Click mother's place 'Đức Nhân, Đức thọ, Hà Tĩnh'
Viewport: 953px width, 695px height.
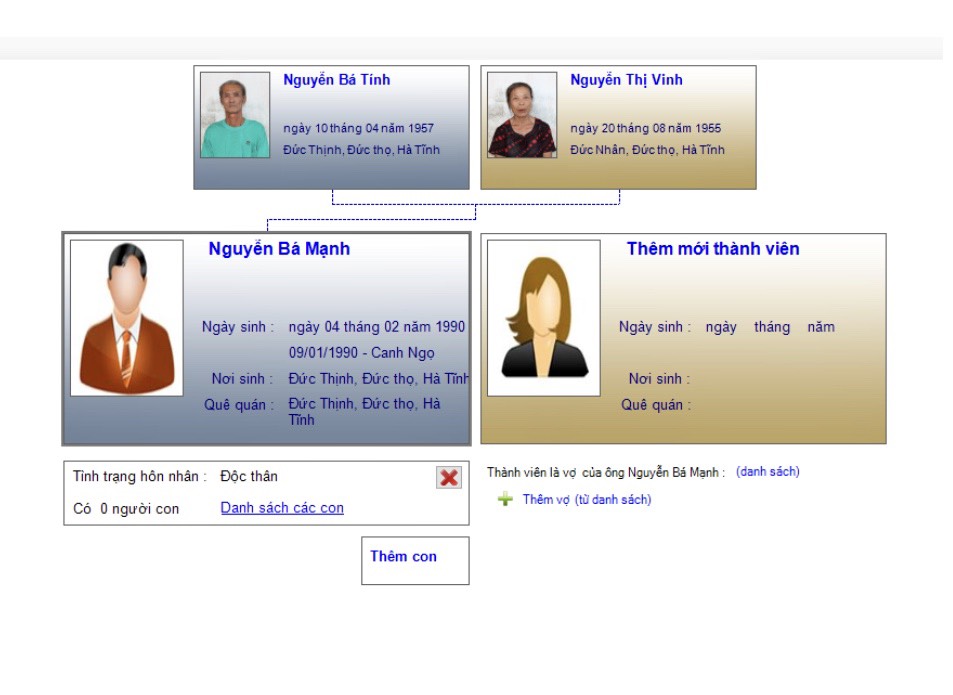(x=647, y=149)
